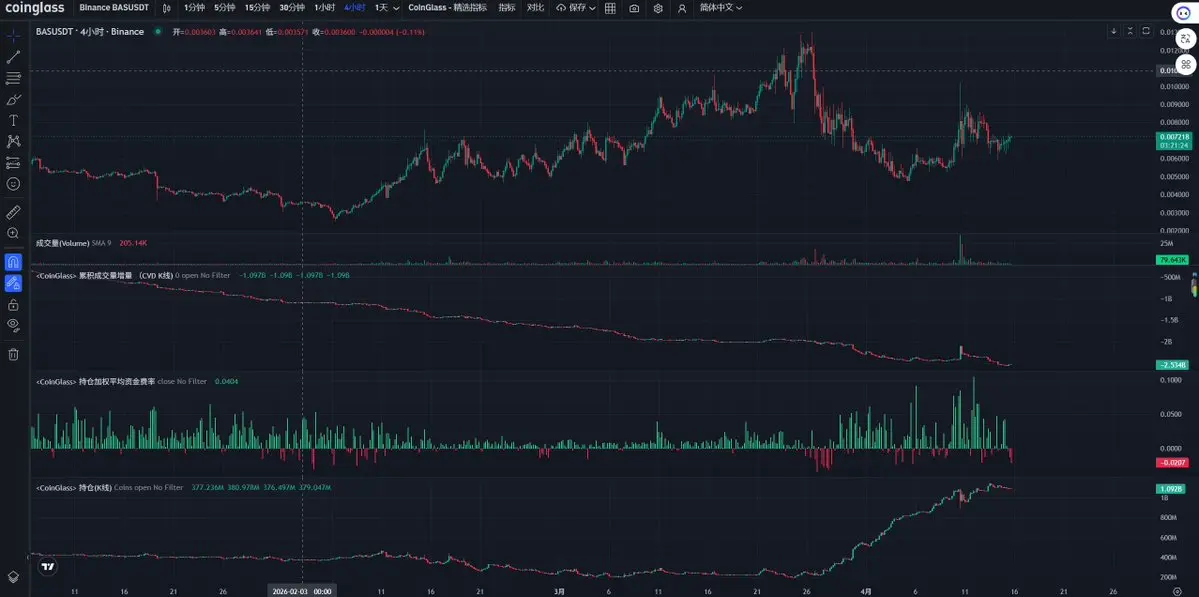Select the text annotation tool

tap(13, 121)
